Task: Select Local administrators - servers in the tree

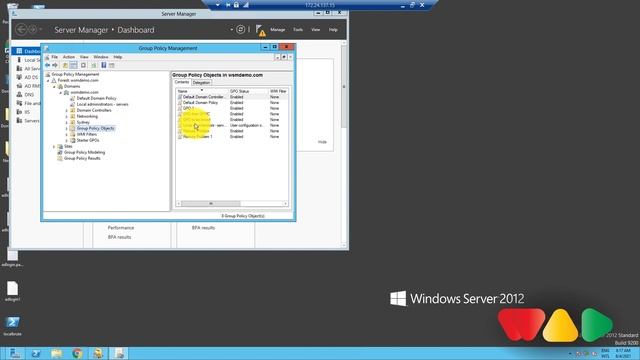Action: [x=102, y=104]
